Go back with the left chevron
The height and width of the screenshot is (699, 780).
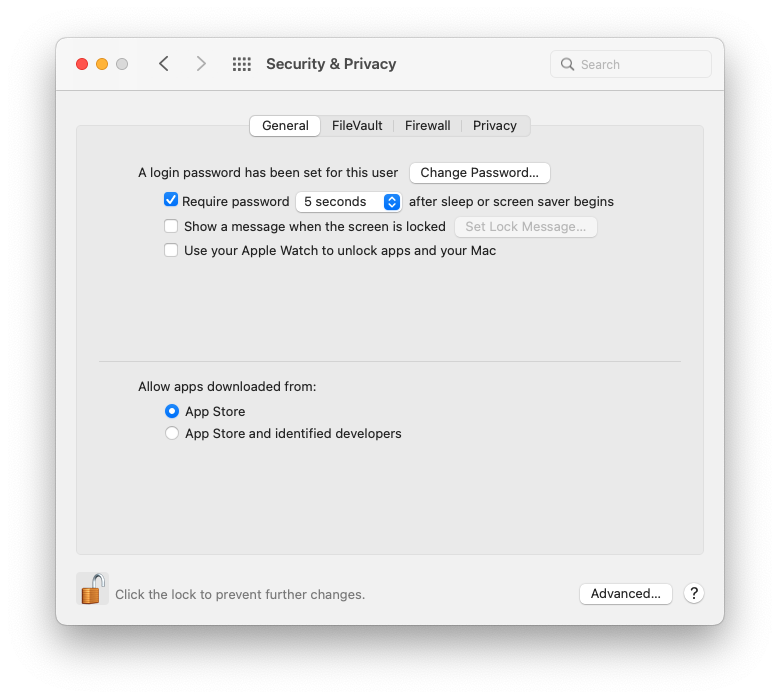pyautogui.click(x=164, y=64)
